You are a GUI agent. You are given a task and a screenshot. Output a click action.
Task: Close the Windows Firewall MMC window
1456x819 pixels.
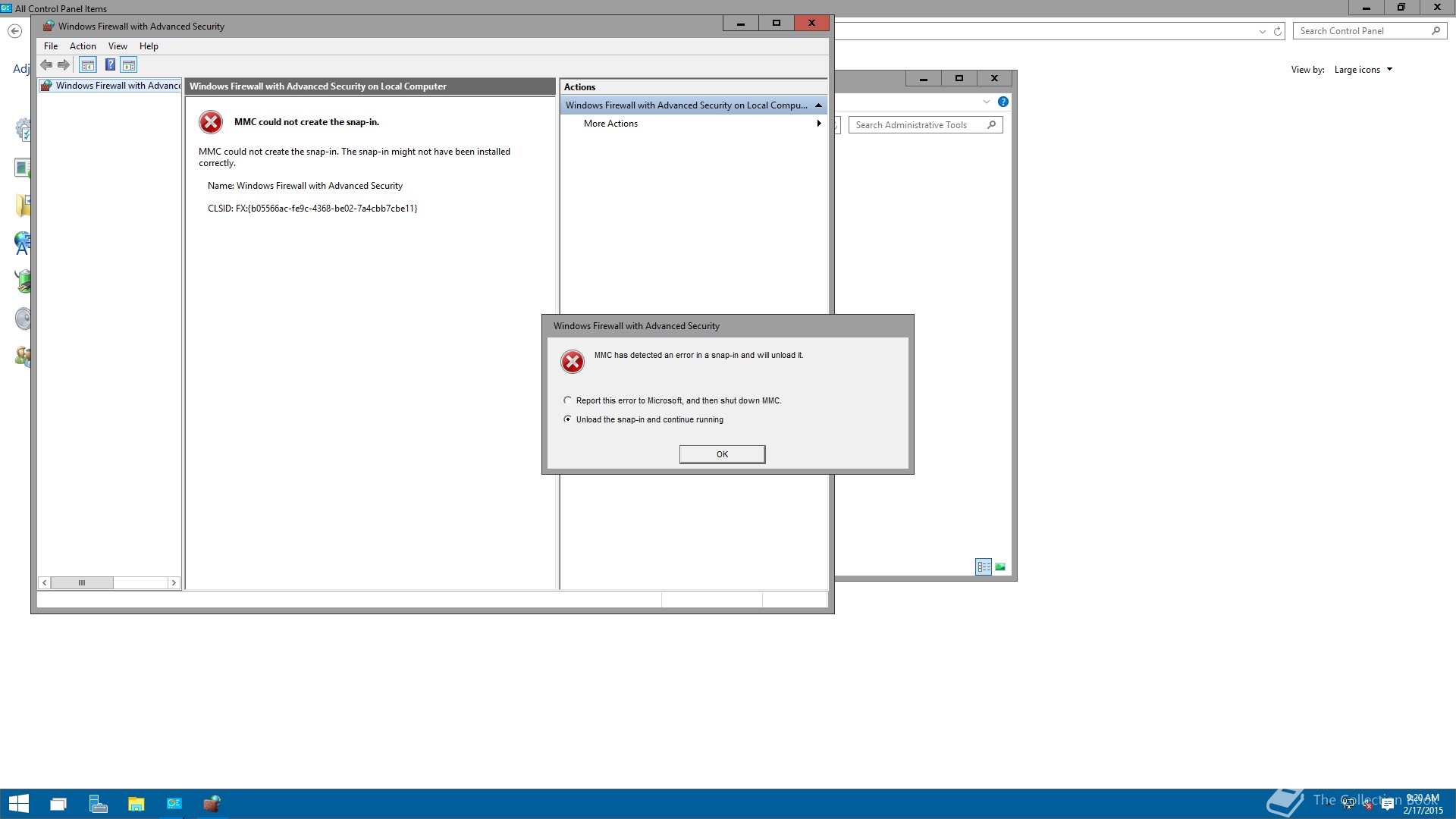click(811, 24)
